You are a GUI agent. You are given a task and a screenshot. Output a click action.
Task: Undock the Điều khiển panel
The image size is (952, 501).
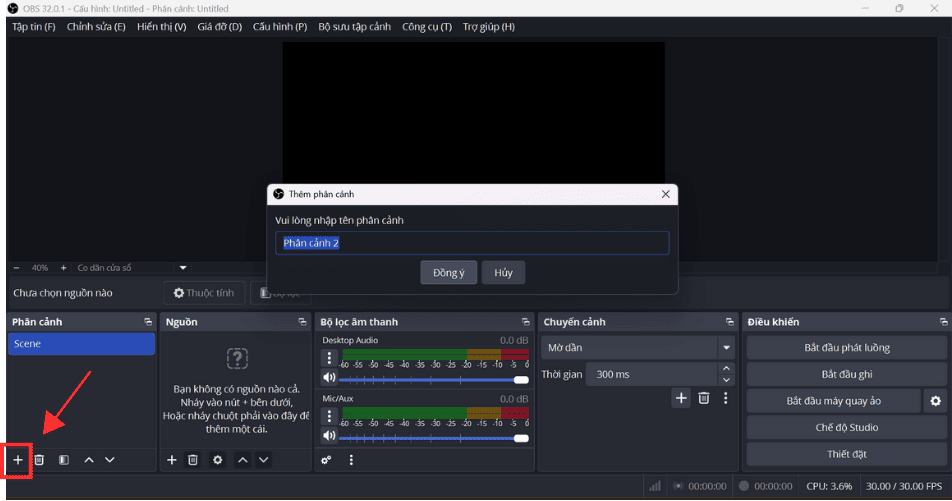pos(944,322)
